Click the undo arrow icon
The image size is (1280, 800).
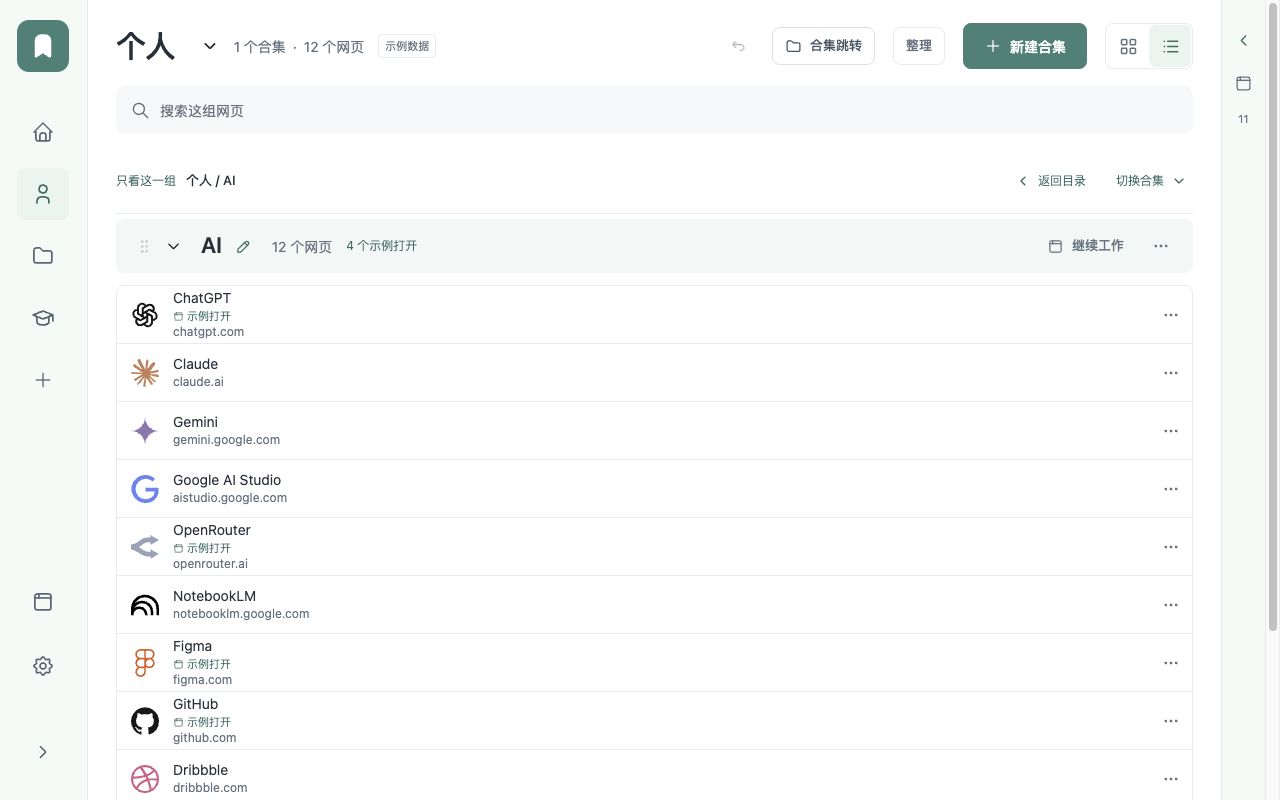(738, 46)
